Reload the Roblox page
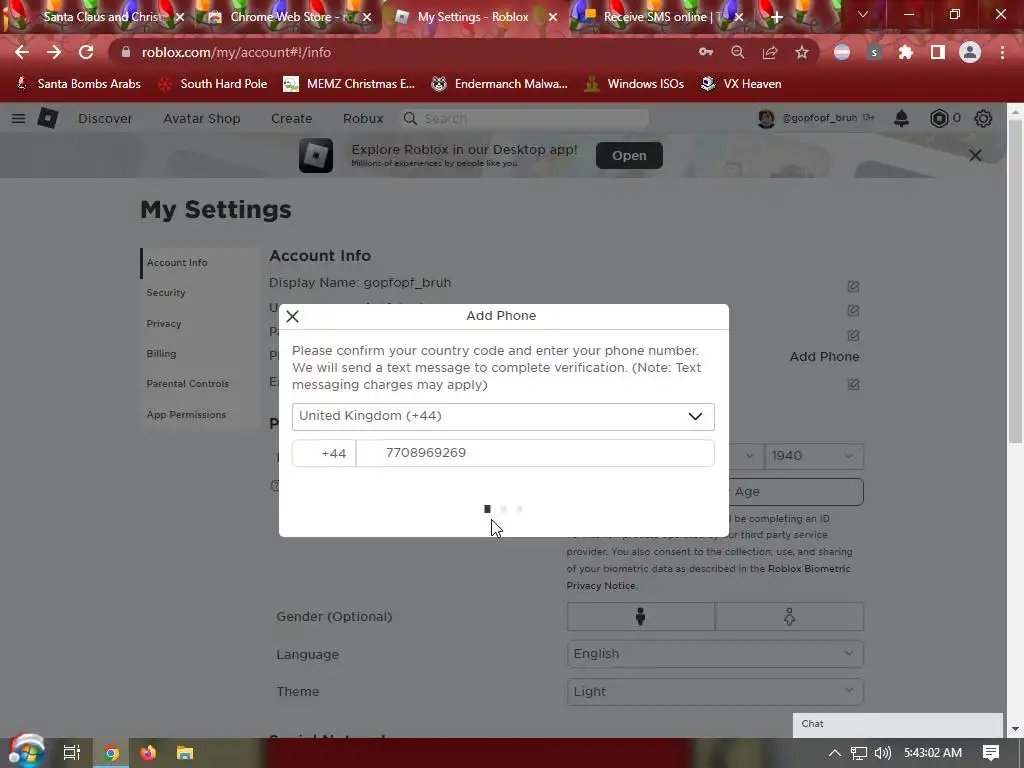This screenshot has height=768, width=1024. click(x=86, y=52)
